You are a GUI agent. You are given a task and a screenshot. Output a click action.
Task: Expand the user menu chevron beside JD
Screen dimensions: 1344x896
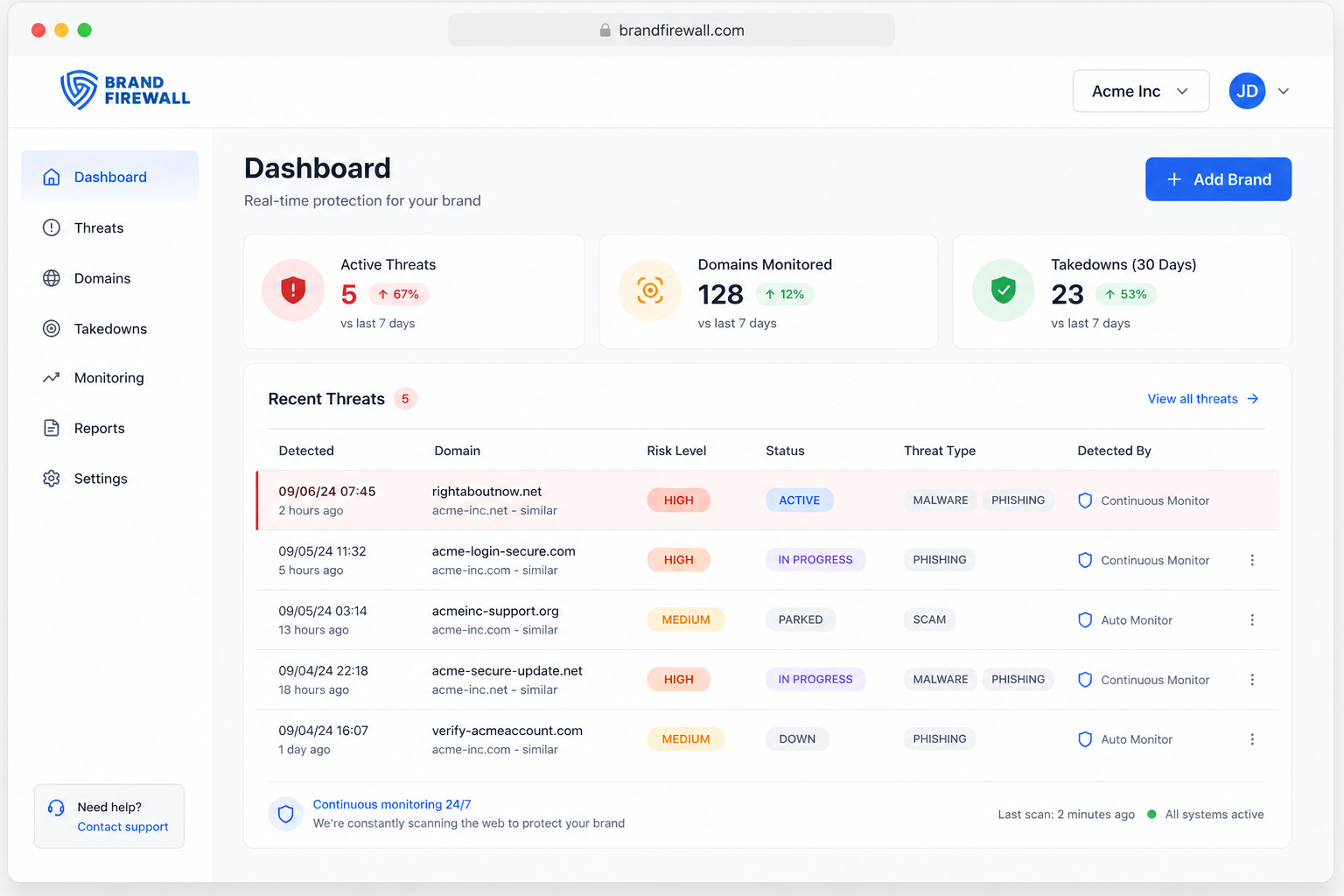(1284, 91)
